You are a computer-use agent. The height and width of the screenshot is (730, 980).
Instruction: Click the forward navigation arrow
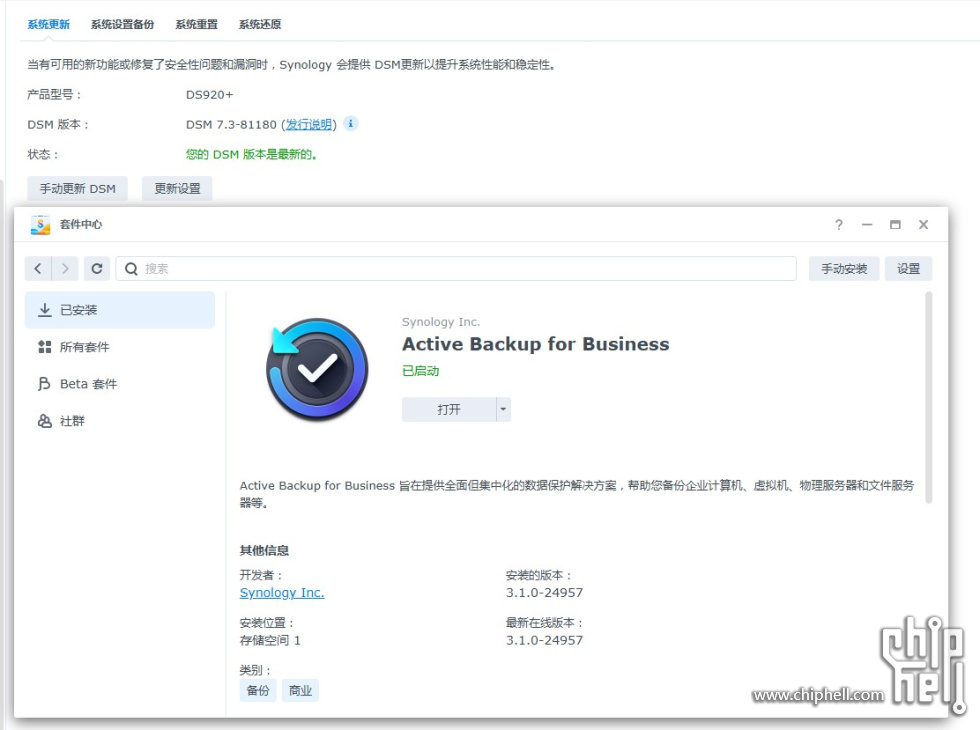65,269
